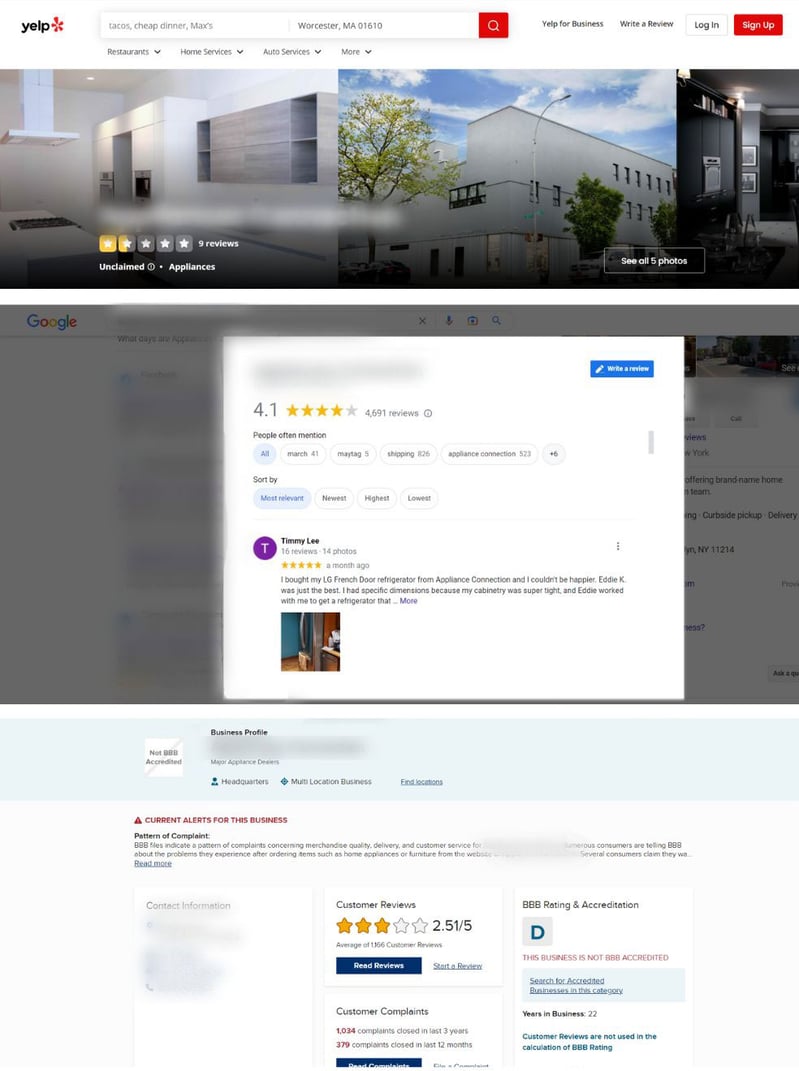The image size is (799, 1071).
Task: Sort reviews by Most relevant
Action: point(282,499)
